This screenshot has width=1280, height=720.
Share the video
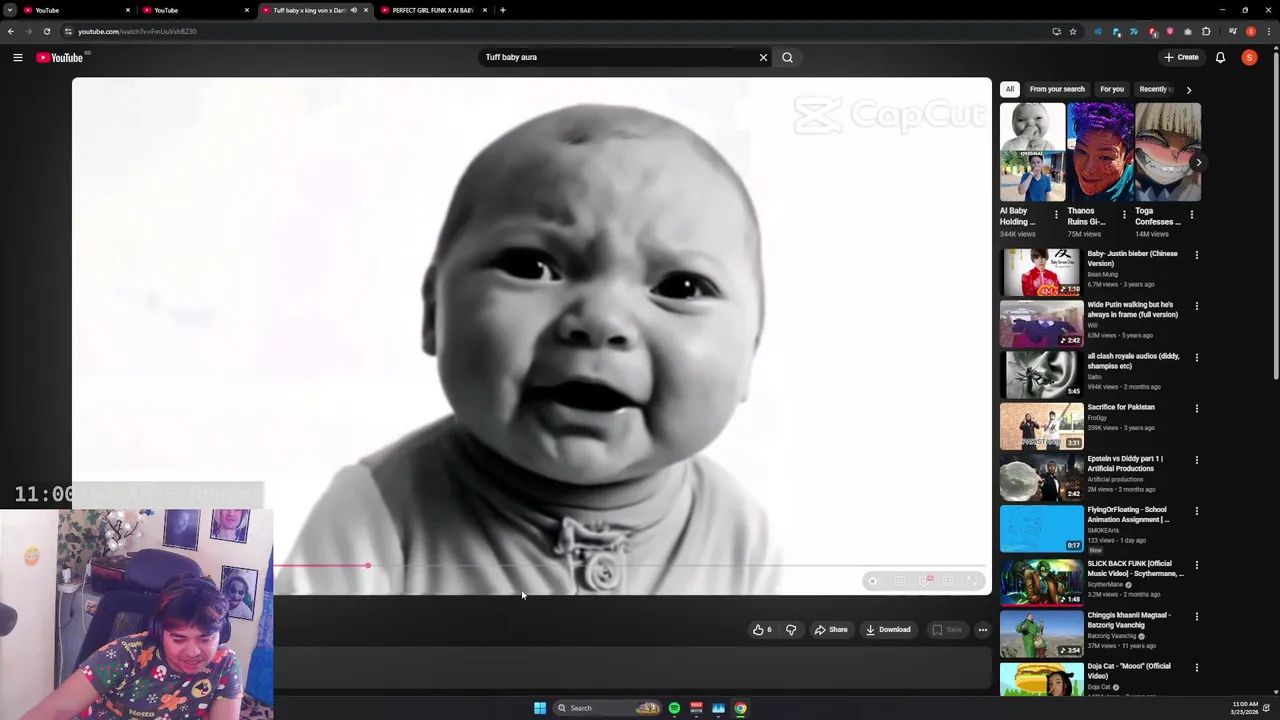tap(831, 630)
